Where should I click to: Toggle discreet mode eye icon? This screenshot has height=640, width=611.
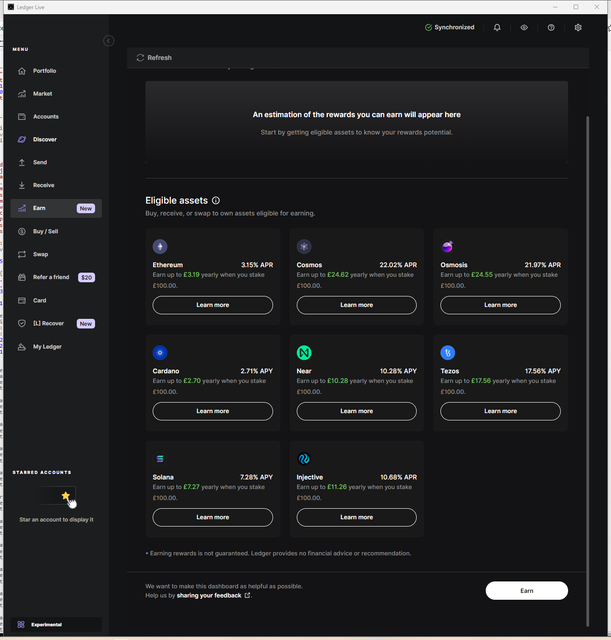coord(524,27)
